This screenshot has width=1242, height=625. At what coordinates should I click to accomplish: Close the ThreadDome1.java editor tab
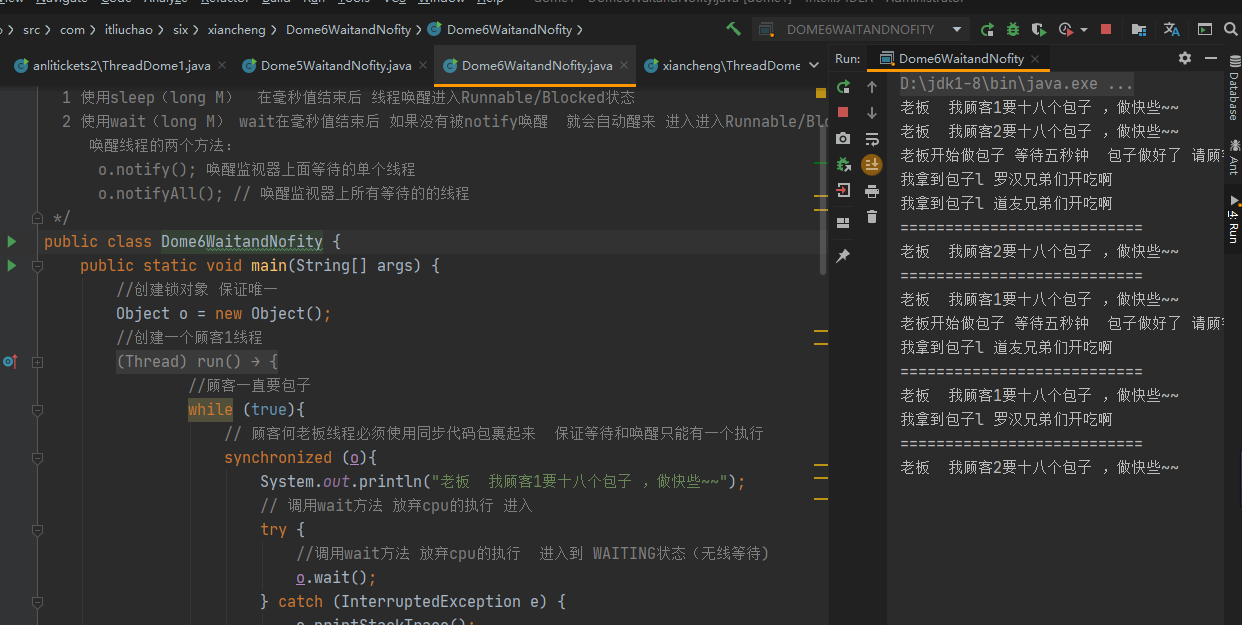tap(223, 66)
